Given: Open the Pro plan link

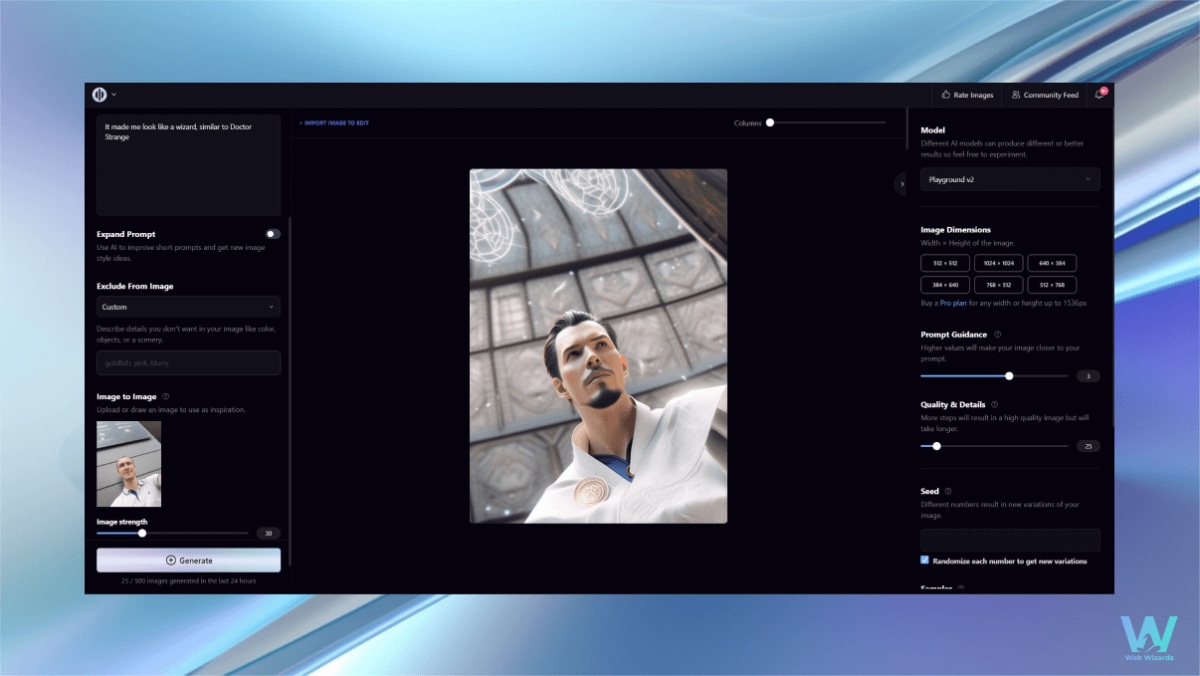Looking at the screenshot, I should [x=952, y=302].
